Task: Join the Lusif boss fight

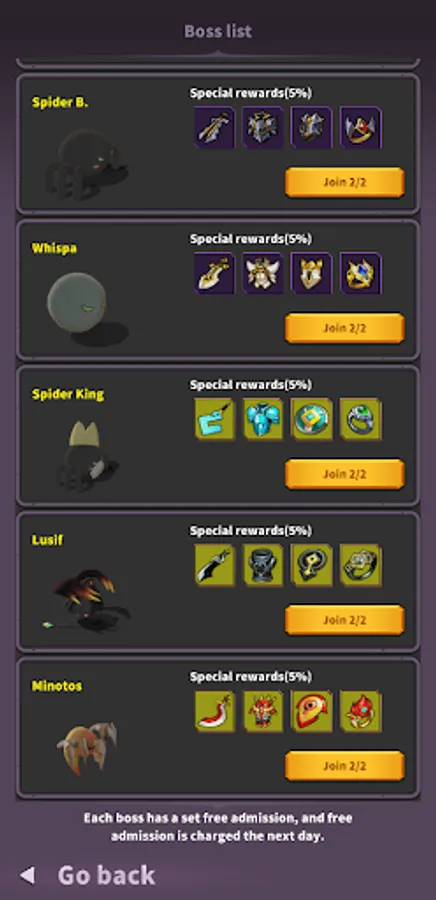Action: (345, 620)
